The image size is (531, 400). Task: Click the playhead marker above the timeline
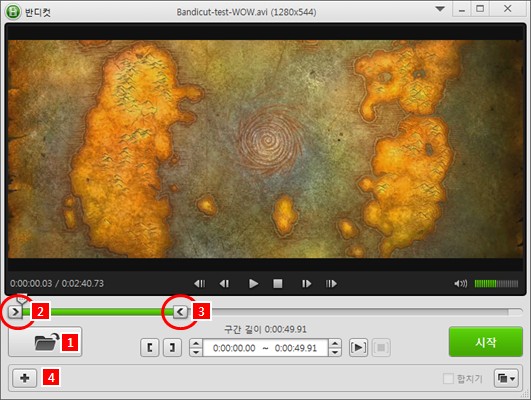(x=22, y=298)
